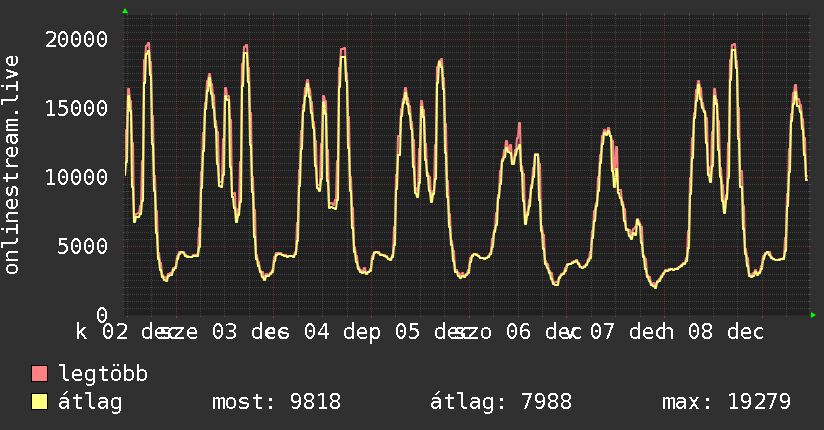Click the '06 dec' x-axis label
824x430 pixels.
tap(543, 332)
